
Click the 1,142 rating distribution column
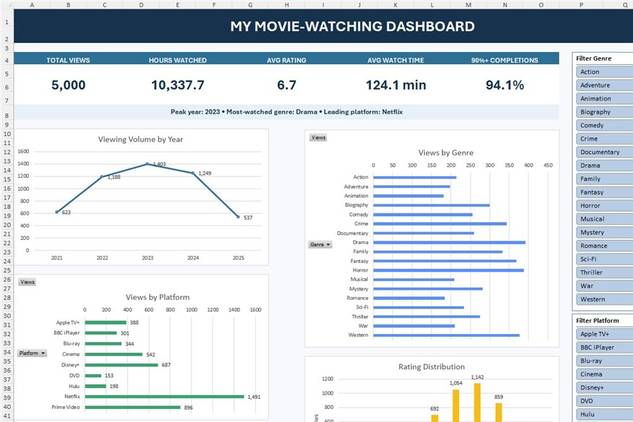click(477, 402)
